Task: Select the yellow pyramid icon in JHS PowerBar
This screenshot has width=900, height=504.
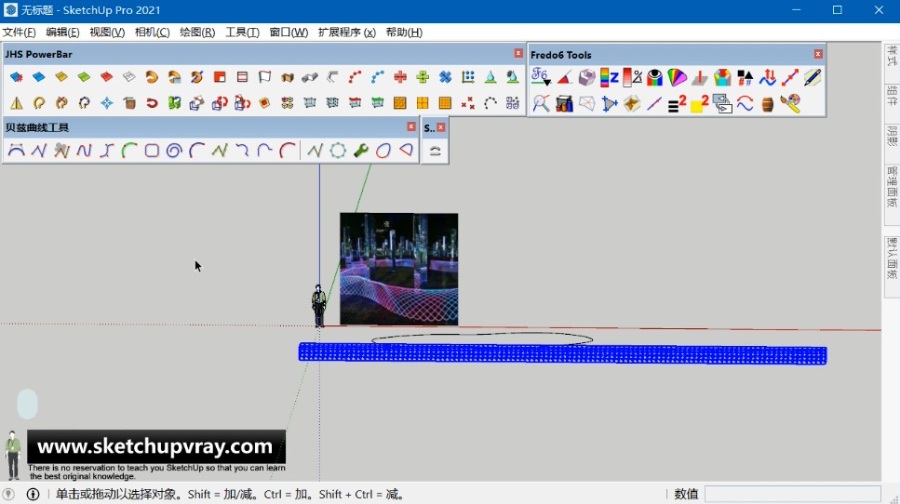Action: point(16,103)
